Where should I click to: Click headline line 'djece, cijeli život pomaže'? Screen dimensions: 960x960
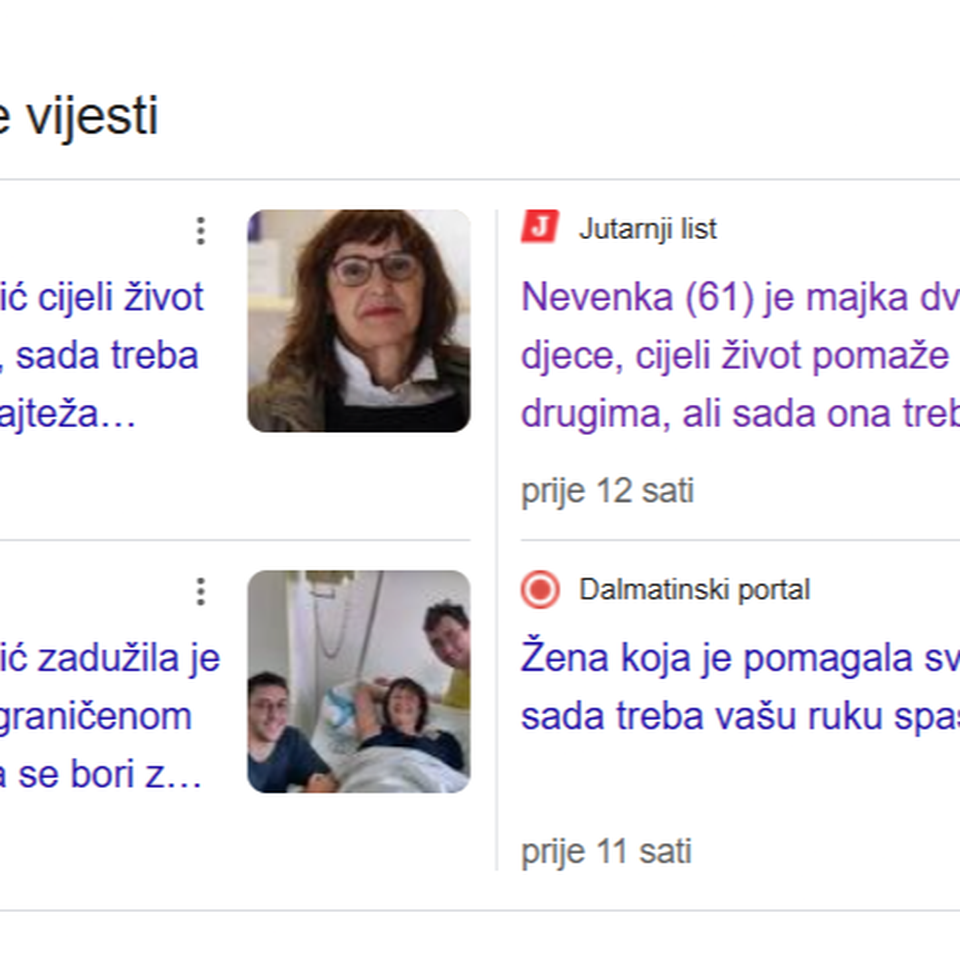pos(735,356)
